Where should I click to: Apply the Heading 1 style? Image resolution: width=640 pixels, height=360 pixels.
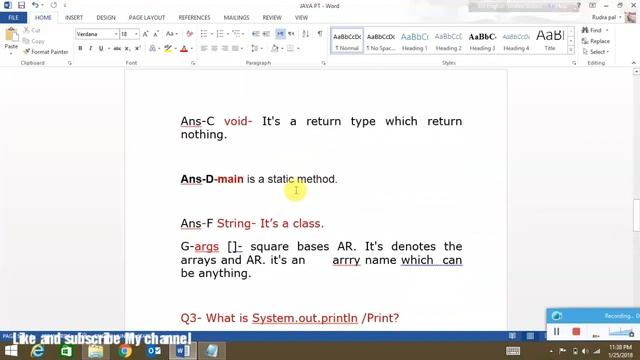click(415, 41)
